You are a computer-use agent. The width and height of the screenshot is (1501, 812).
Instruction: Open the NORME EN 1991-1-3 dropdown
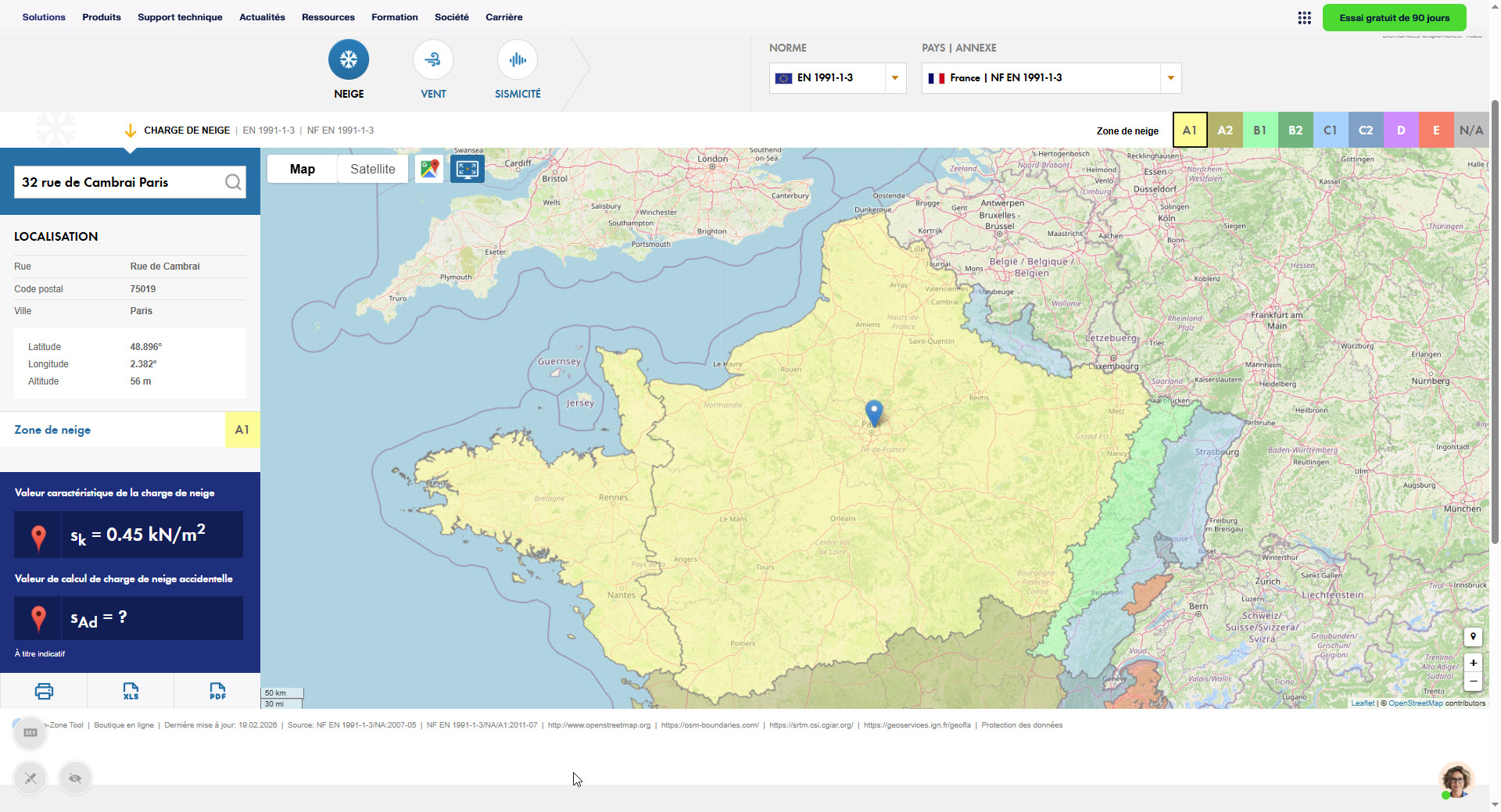point(895,78)
